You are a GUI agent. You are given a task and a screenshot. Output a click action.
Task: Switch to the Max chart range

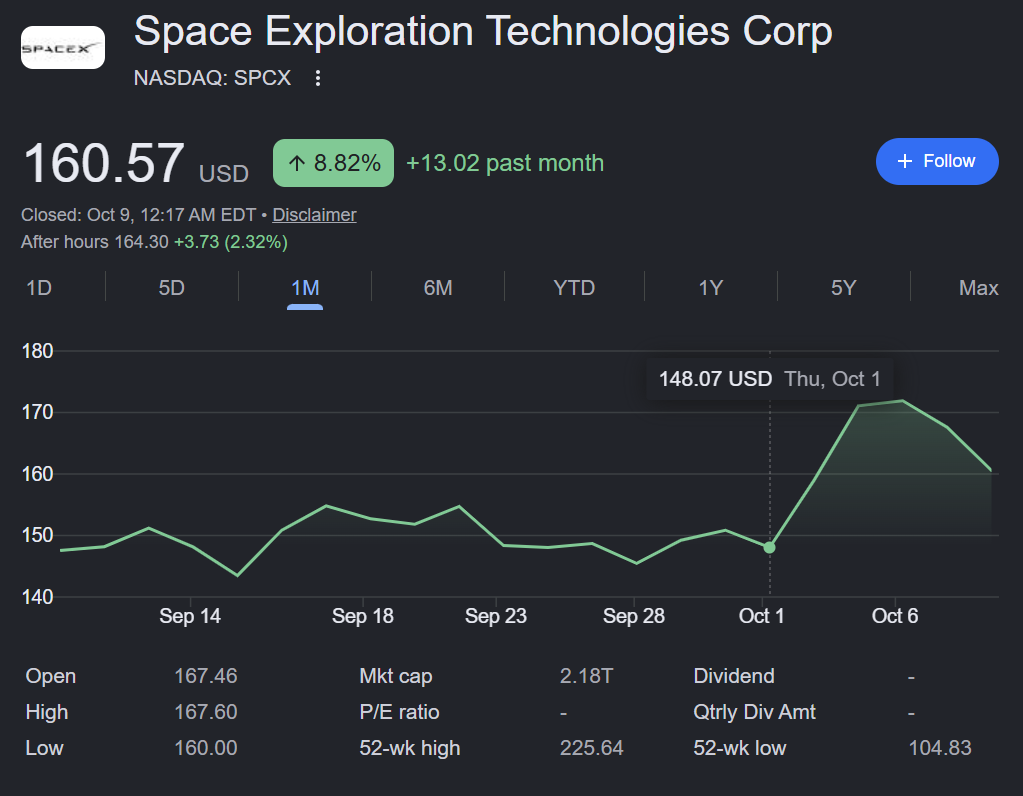pyautogui.click(x=978, y=288)
